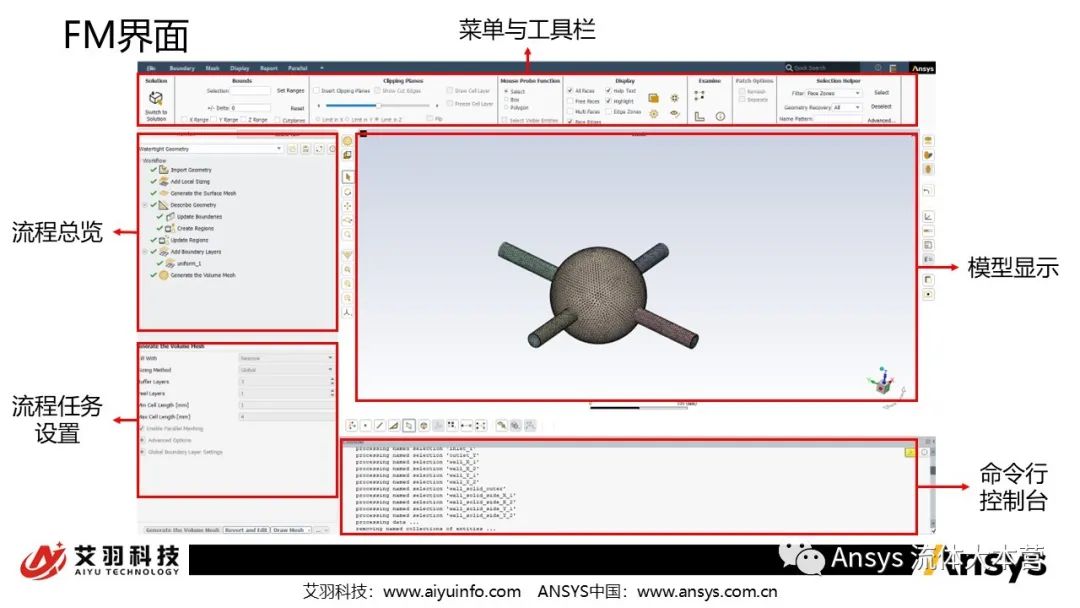Screen dimensions: 1080x608
Task: Click the Reset button in Bounds
Action: (x=297, y=108)
